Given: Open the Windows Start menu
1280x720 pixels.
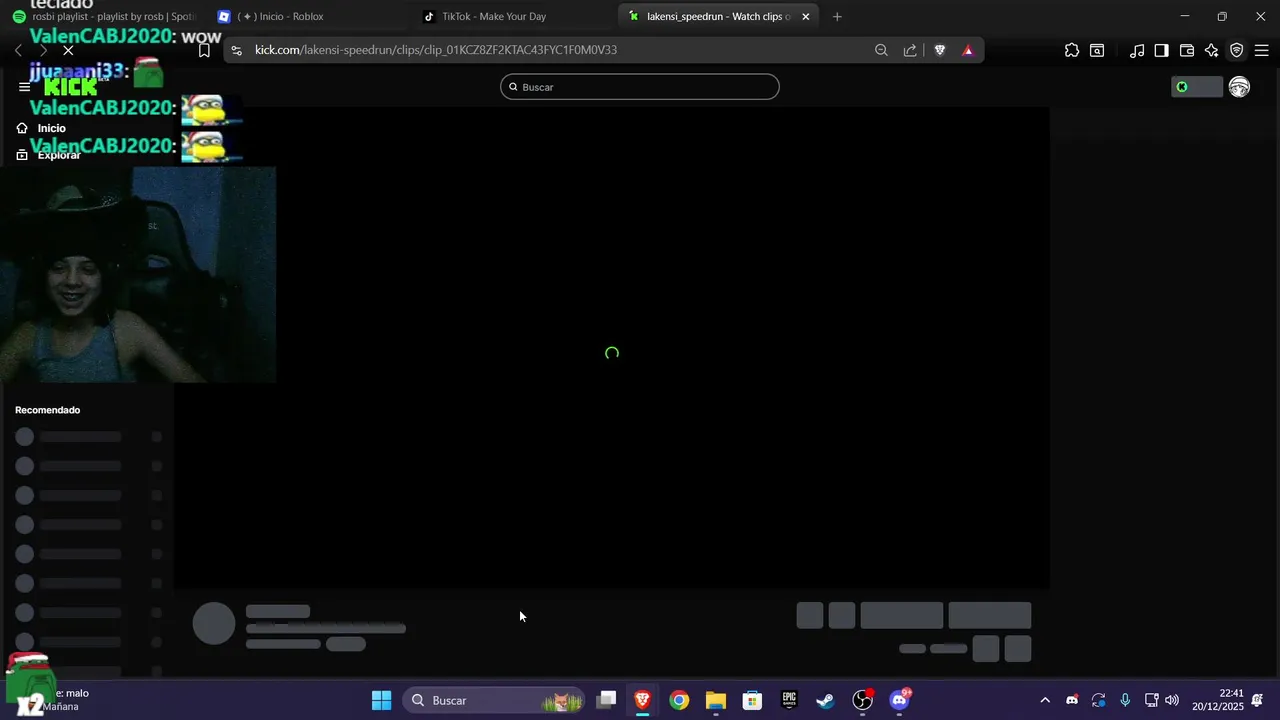Looking at the screenshot, I should 381,700.
